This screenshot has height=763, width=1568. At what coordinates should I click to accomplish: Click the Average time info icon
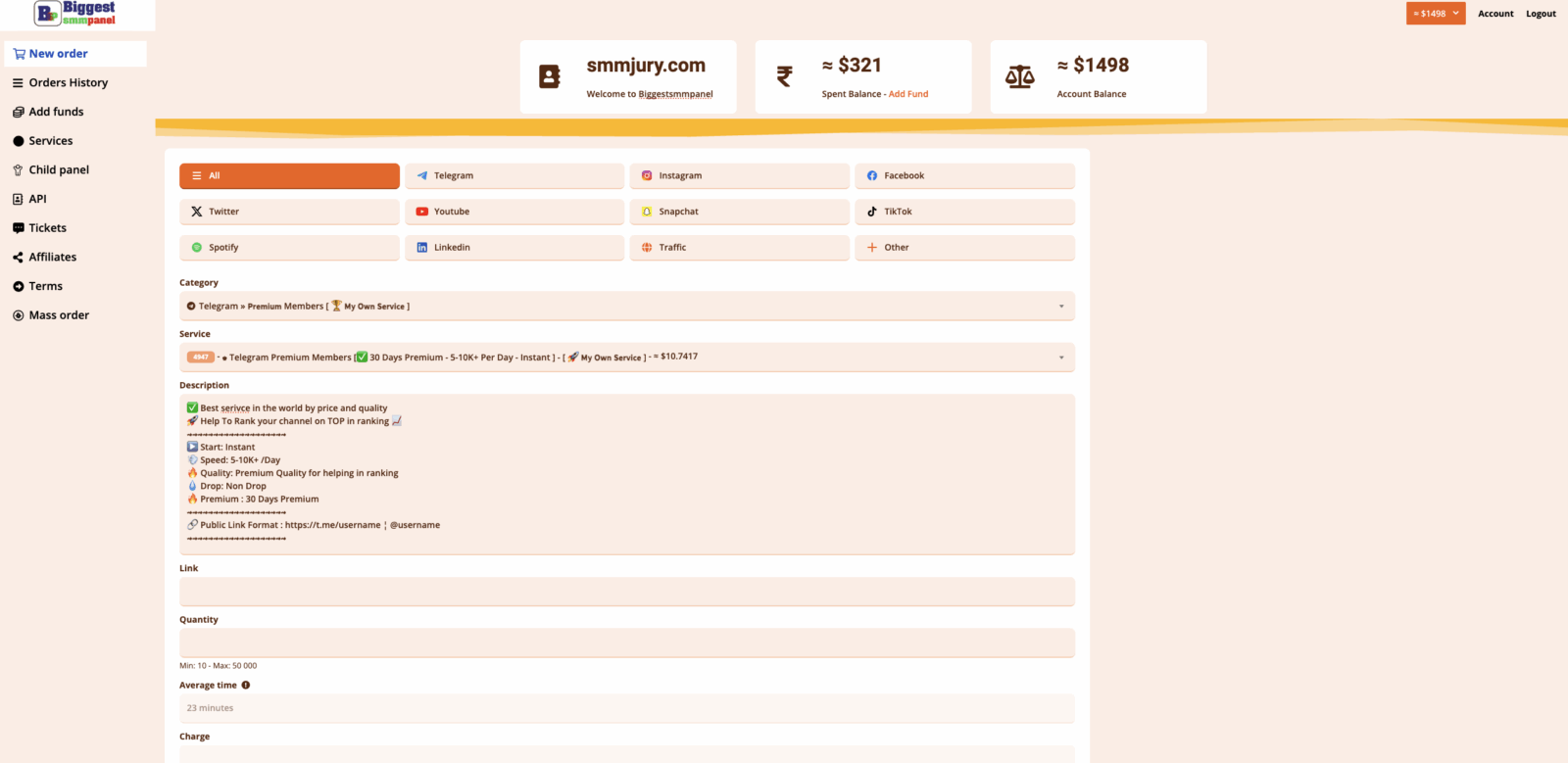[x=246, y=686]
